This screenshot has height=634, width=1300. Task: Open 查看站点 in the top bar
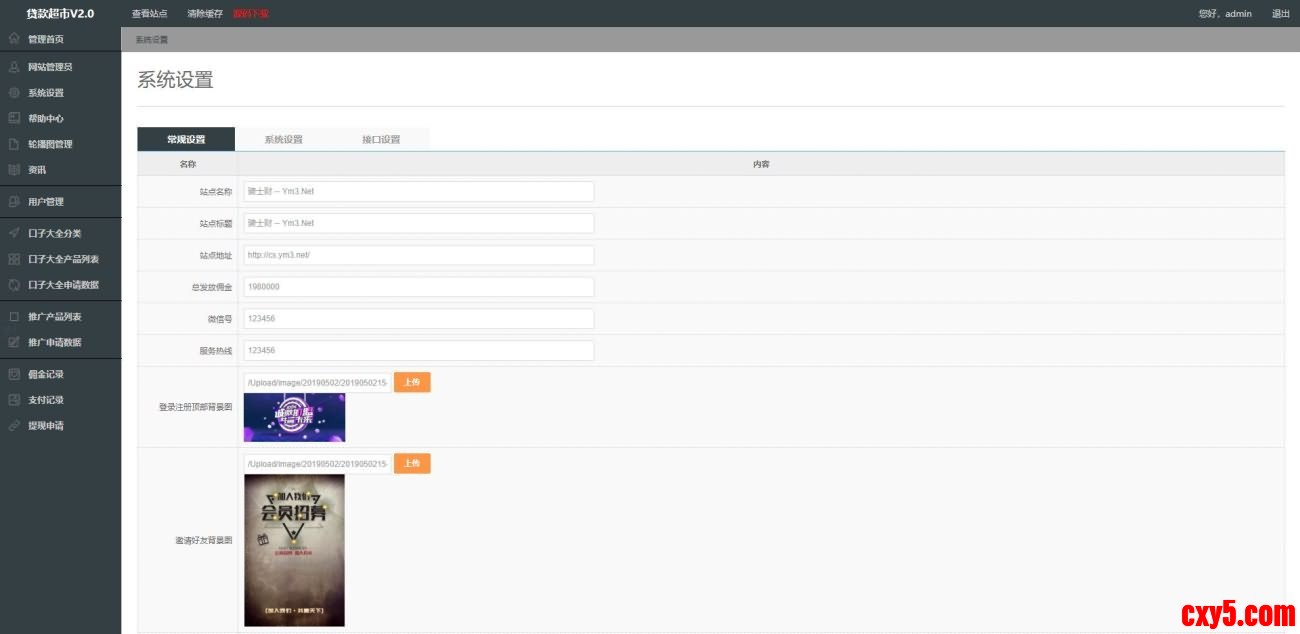click(x=149, y=14)
